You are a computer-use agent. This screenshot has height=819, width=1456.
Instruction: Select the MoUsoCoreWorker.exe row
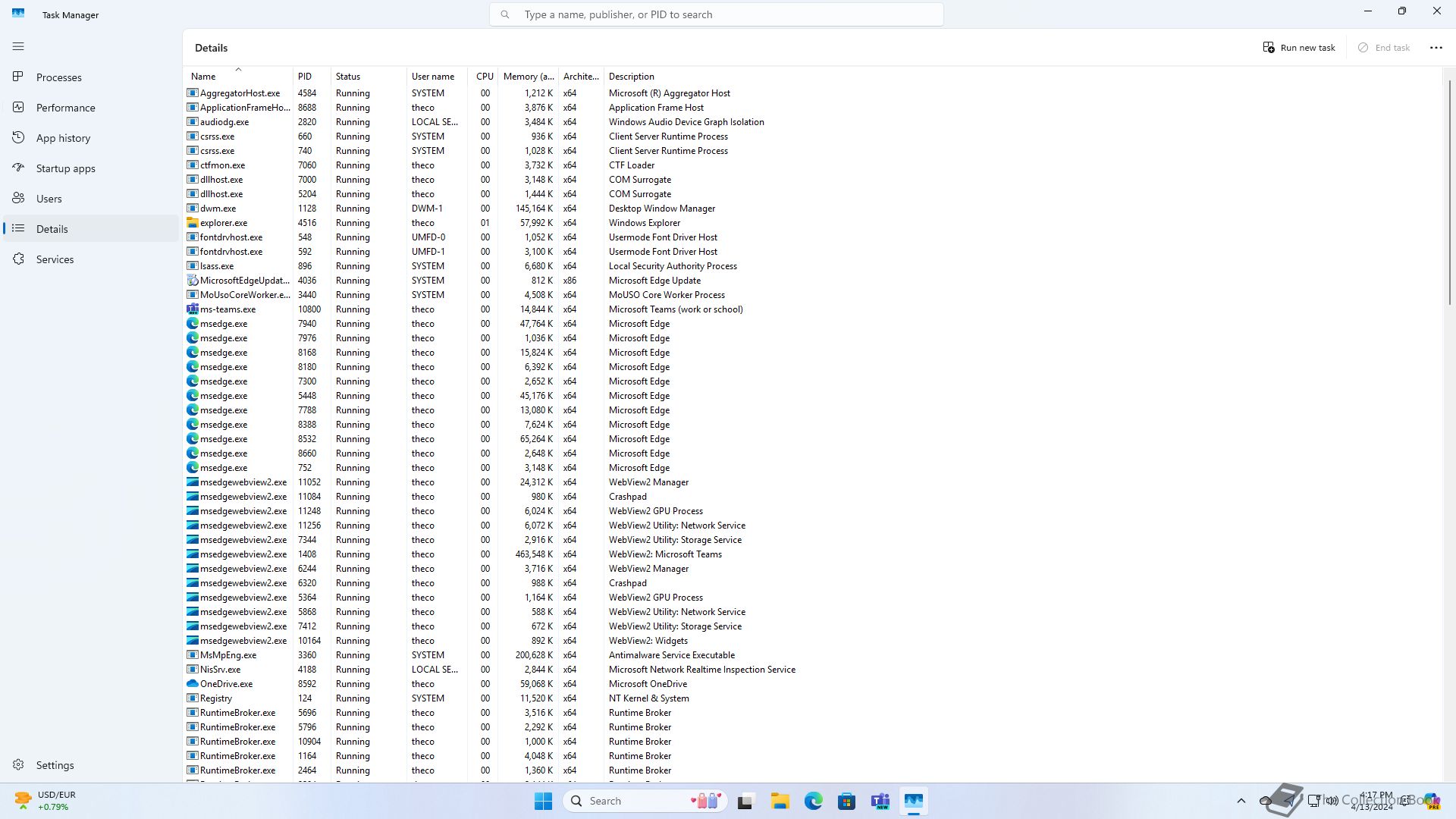pyautogui.click(x=811, y=295)
